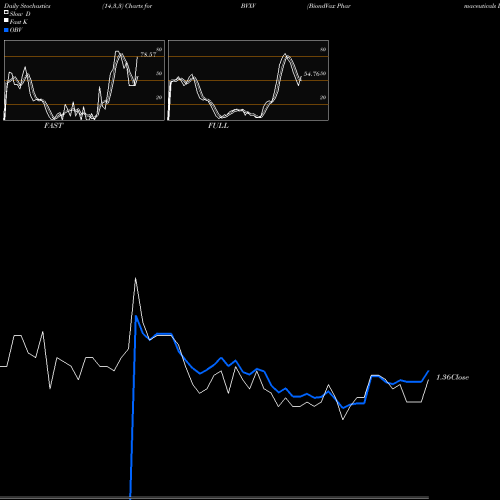Screen dimensions: 500x500
Task: Click the FAST stochastic chart panel
Action: click(x=84, y=80)
